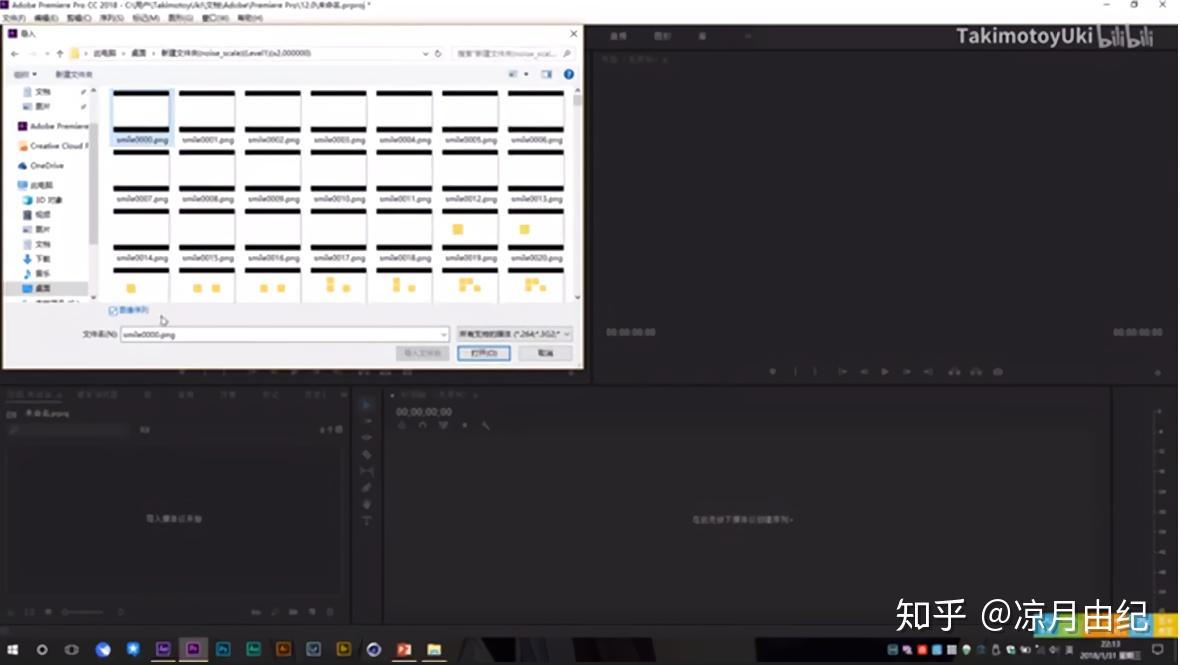Refresh the folder listing in import dialog
The width and height of the screenshot is (1180, 665).
(438, 53)
